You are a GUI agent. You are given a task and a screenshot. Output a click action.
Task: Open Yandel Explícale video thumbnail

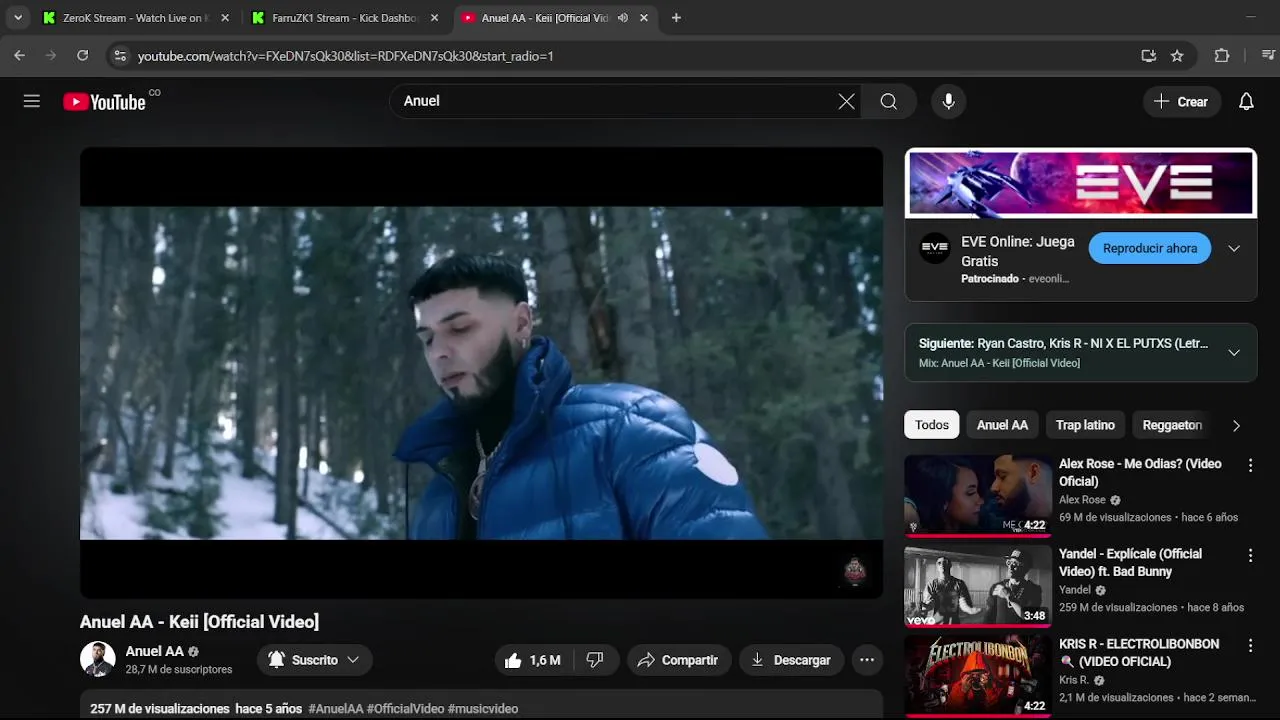coord(978,586)
